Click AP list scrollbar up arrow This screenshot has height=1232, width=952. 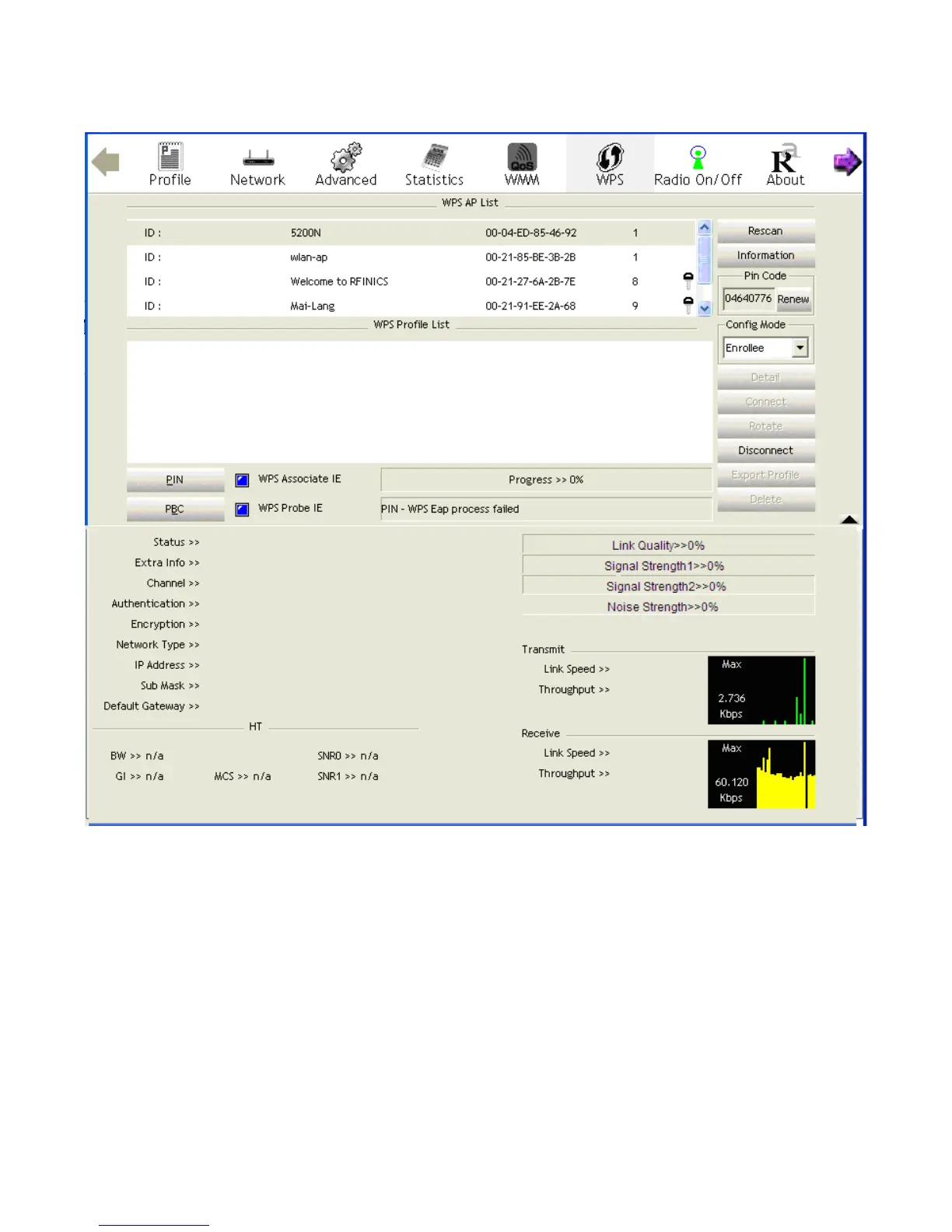coord(705,228)
